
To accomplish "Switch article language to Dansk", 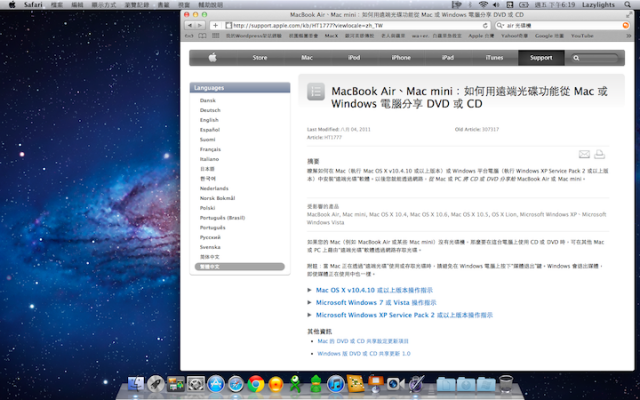I will [x=208, y=100].
